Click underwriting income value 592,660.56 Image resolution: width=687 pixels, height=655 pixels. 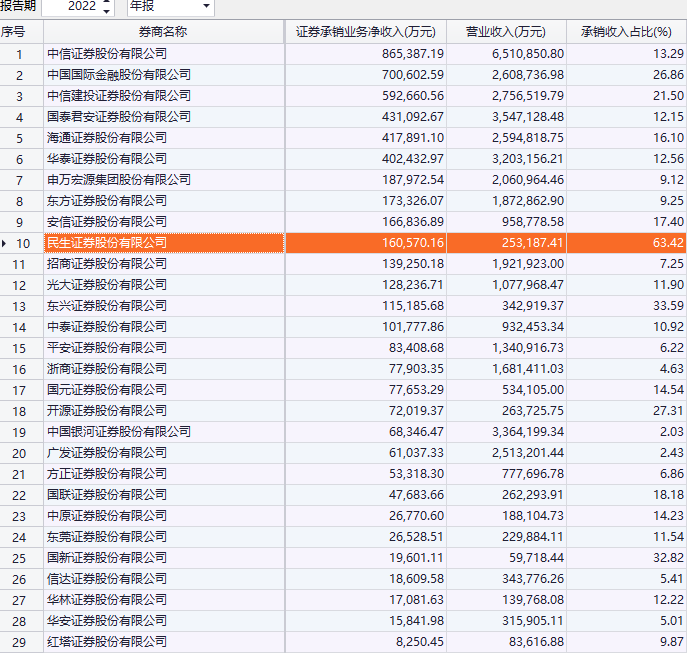point(413,96)
